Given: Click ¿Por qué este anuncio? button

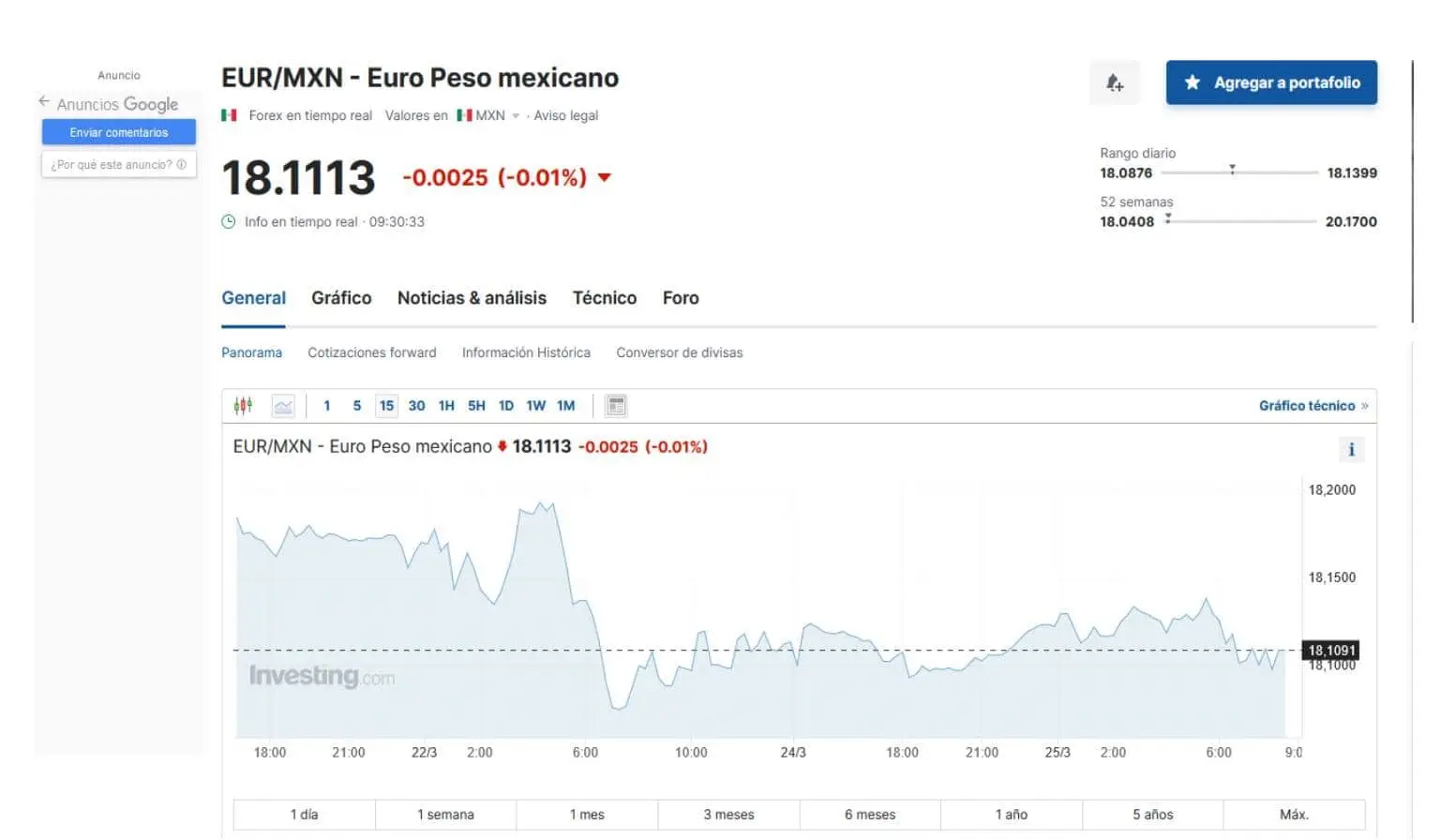Looking at the screenshot, I should click(119, 164).
